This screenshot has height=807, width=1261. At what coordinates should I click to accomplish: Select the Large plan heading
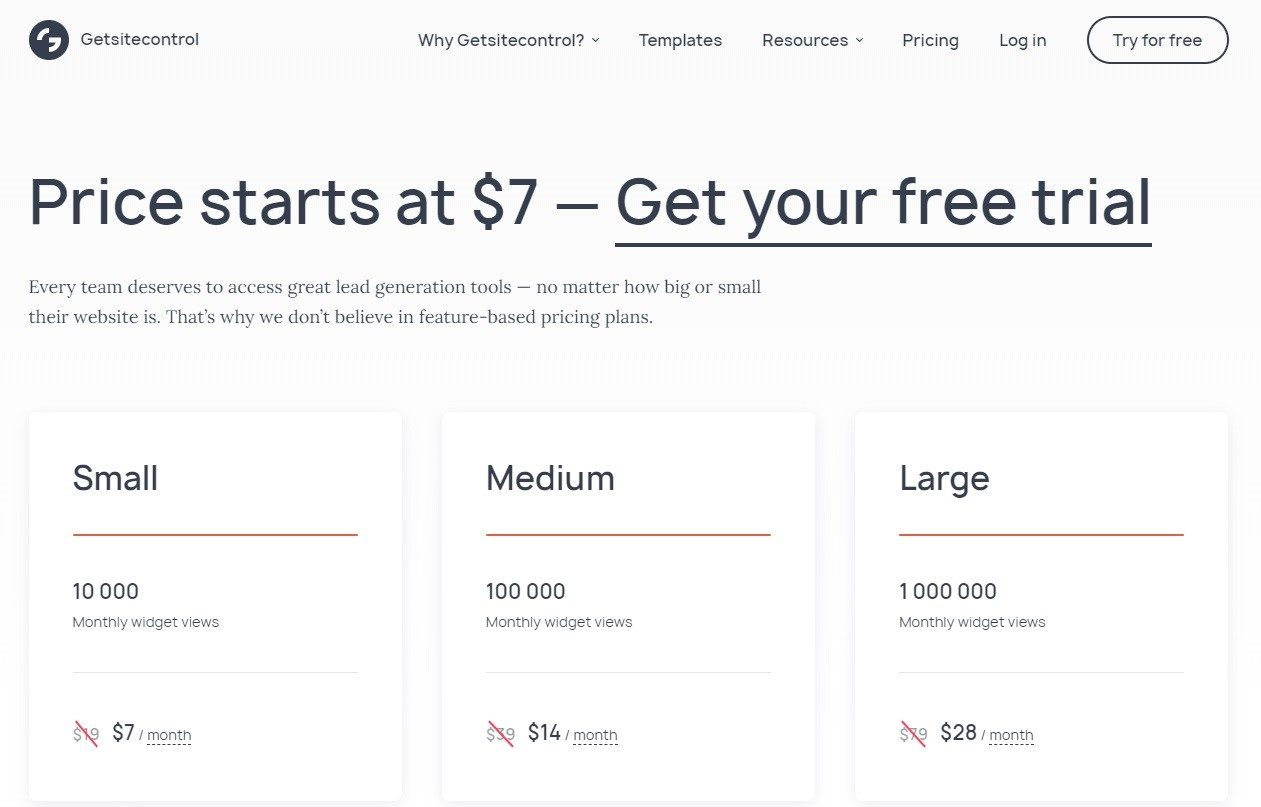coord(944,478)
